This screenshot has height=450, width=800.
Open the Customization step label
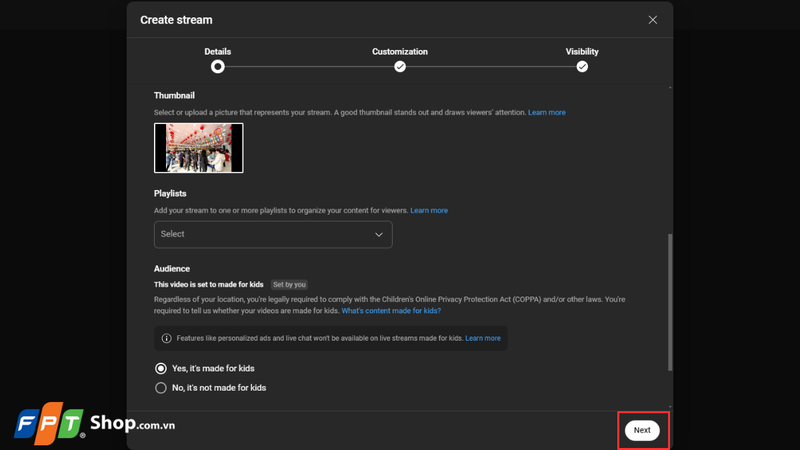tap(400, 52)
